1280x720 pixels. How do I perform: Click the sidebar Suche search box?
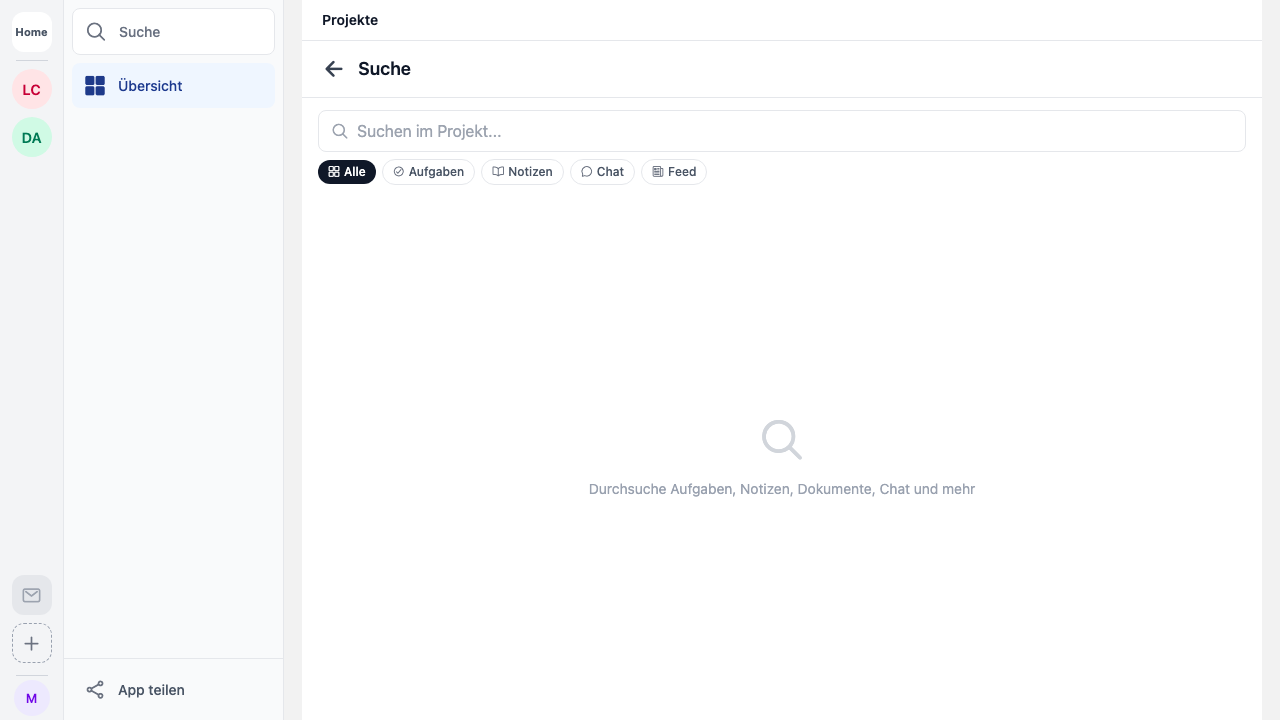(185, 32)
